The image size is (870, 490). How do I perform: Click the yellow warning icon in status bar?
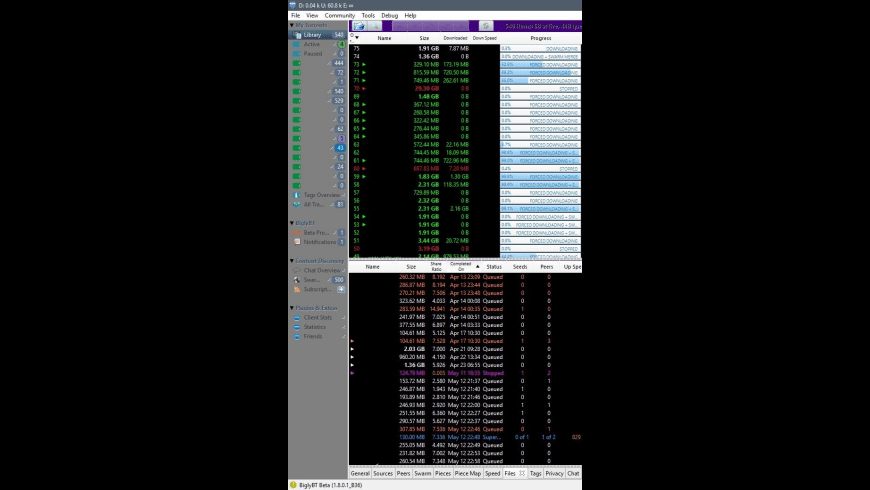293,484
